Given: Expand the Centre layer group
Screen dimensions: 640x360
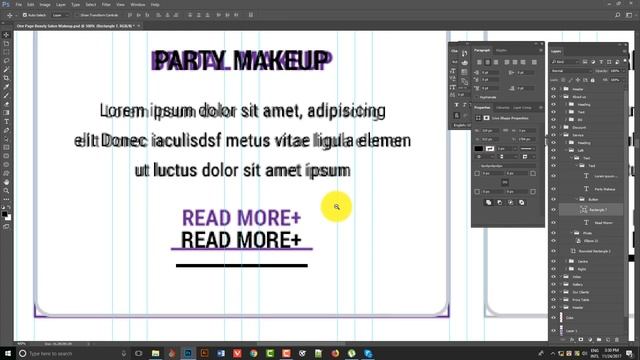Looking at the screenshot, I should [567, 261].
